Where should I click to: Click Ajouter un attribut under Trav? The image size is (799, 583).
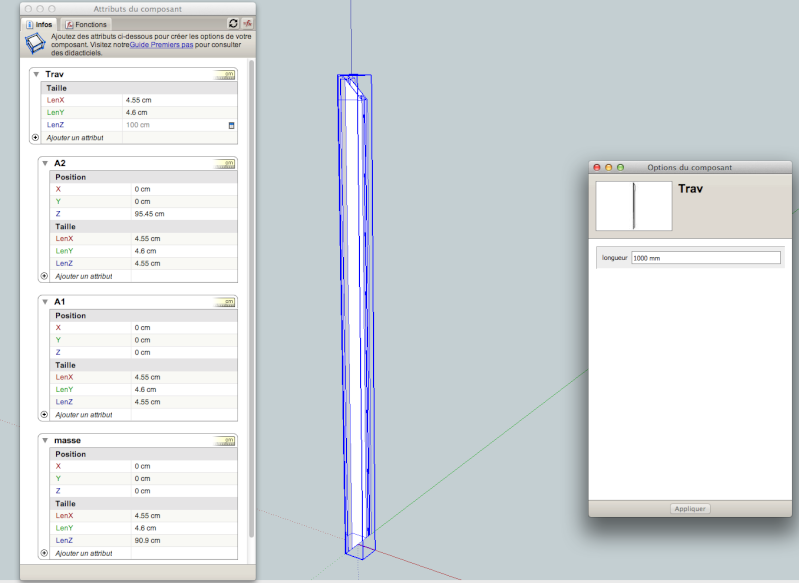click(x=75, y=138)
